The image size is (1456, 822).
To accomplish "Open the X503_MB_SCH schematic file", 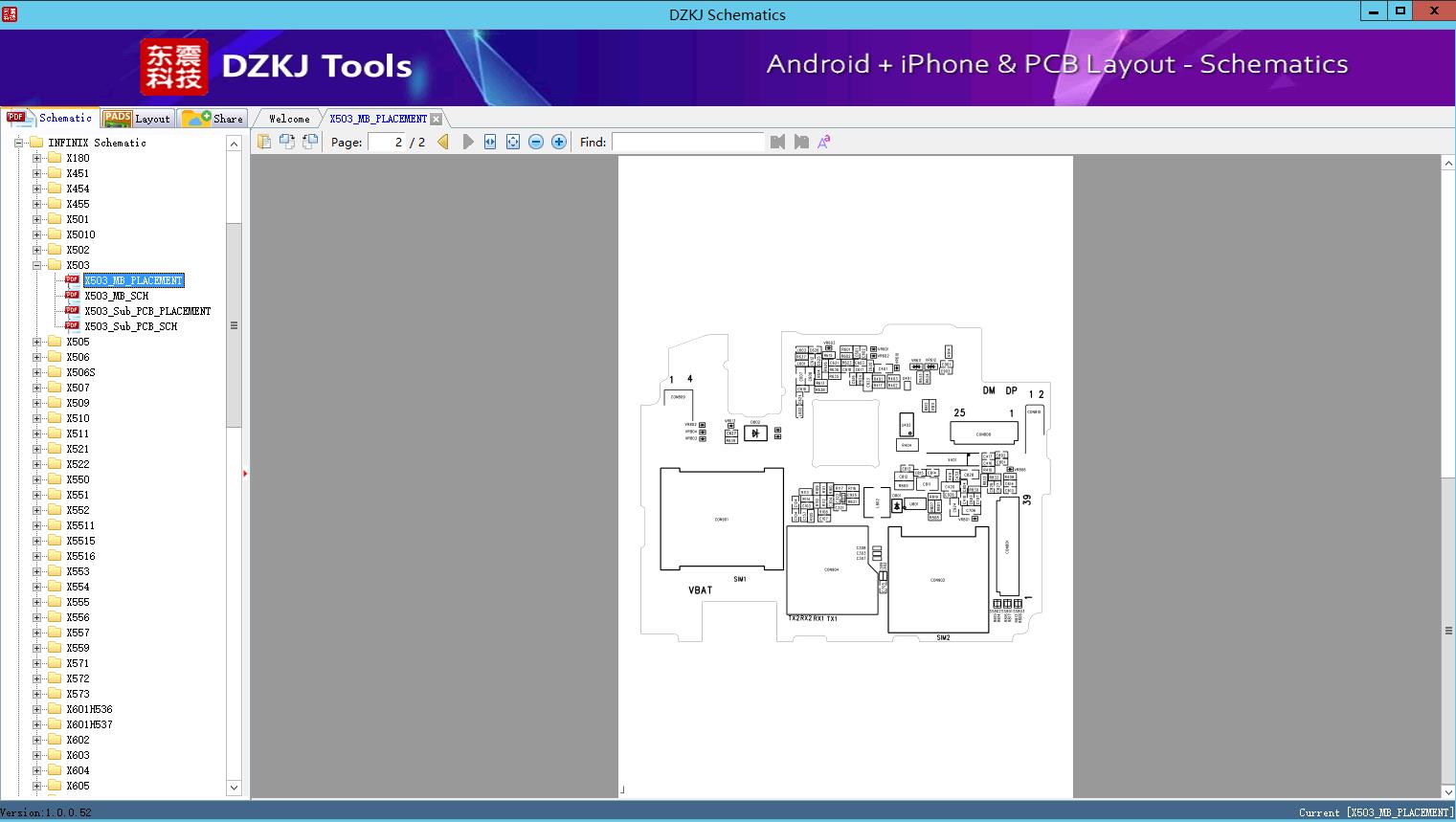I will pyautogui.click(x=116, y=296).
